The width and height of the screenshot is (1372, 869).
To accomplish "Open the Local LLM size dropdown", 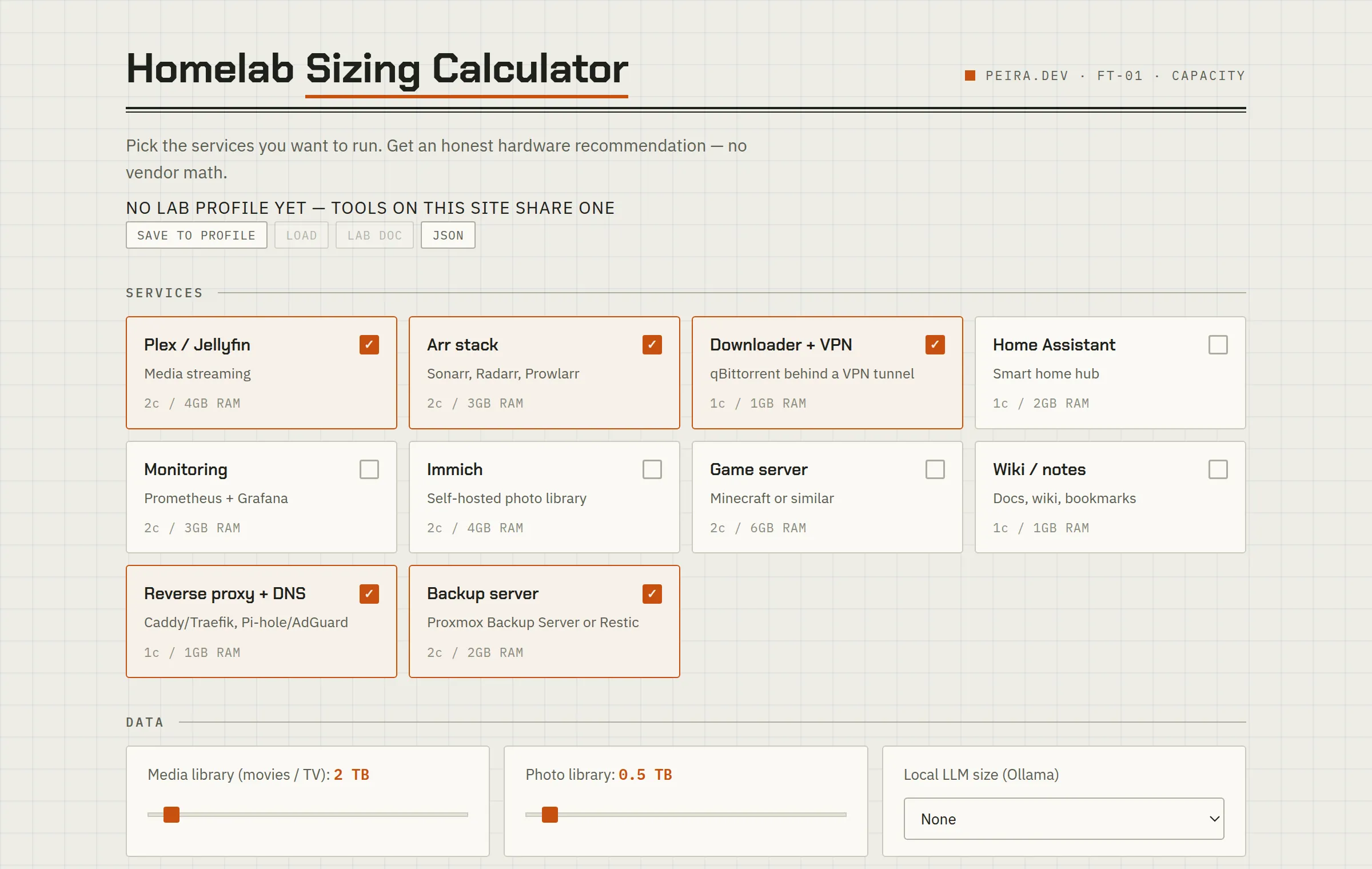I will [x=1064, y=819].
